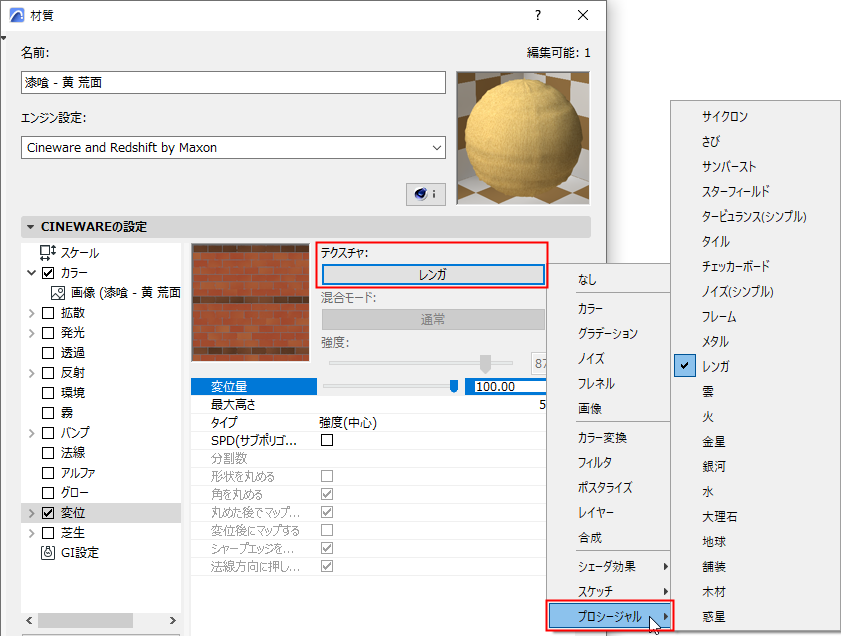Enable the 霧 channel checkbox

click(x=48, y=412)
